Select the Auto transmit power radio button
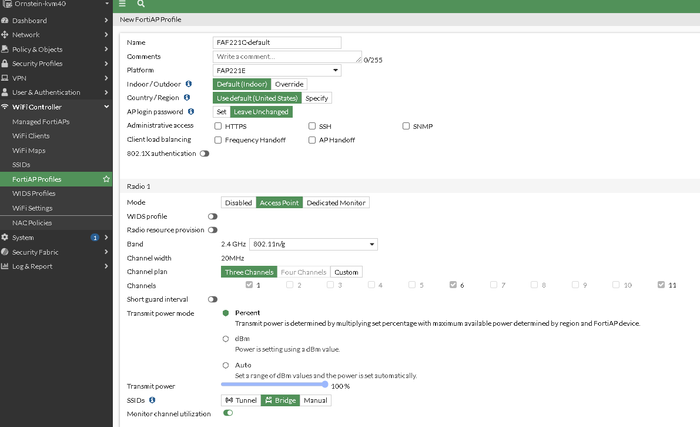Screen dimensions: 700x427 pyautogui.click(x=225, y=365)
